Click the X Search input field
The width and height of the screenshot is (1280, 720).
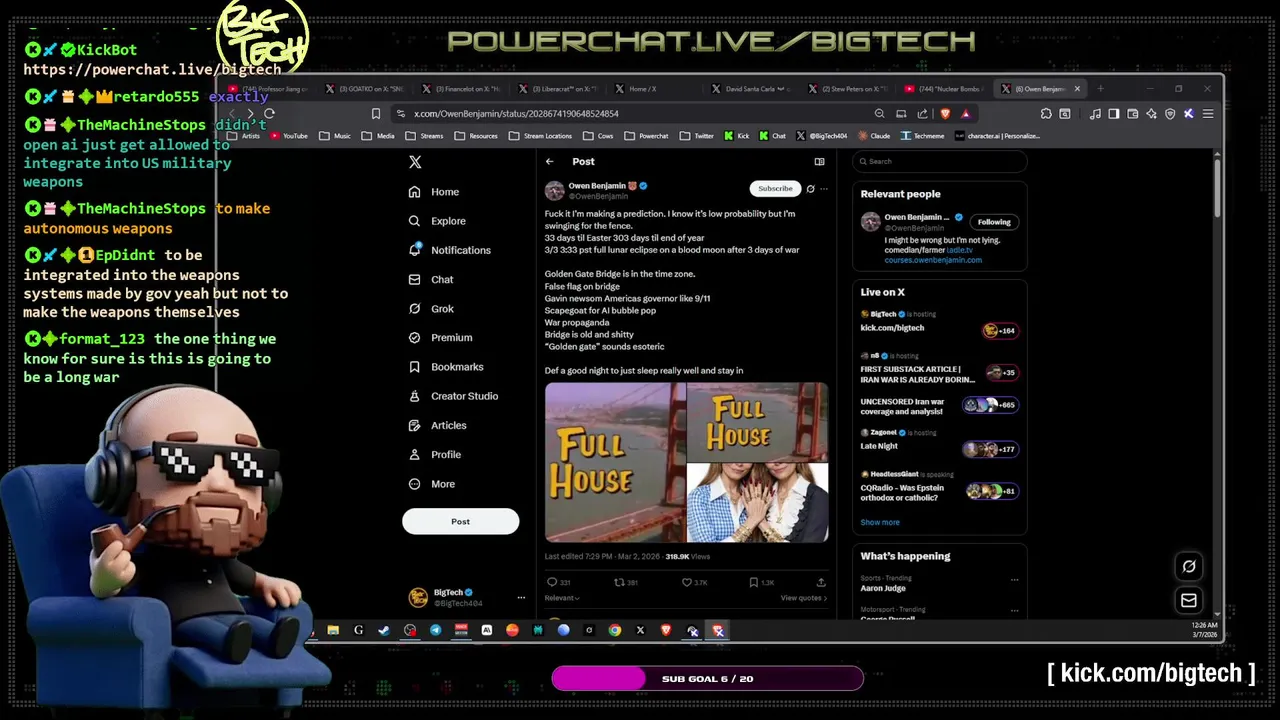pyautogui.click(x=940, y=161)
